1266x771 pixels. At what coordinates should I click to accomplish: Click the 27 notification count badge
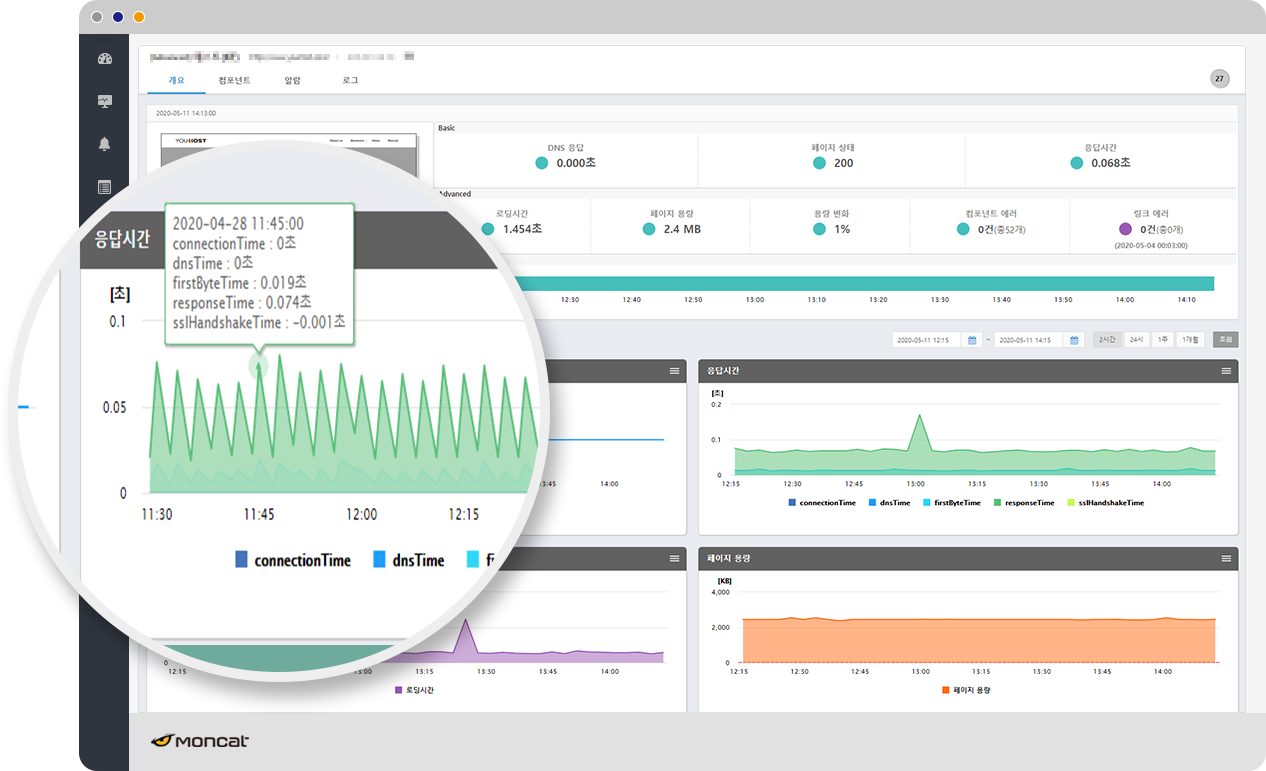[1220, 79]
